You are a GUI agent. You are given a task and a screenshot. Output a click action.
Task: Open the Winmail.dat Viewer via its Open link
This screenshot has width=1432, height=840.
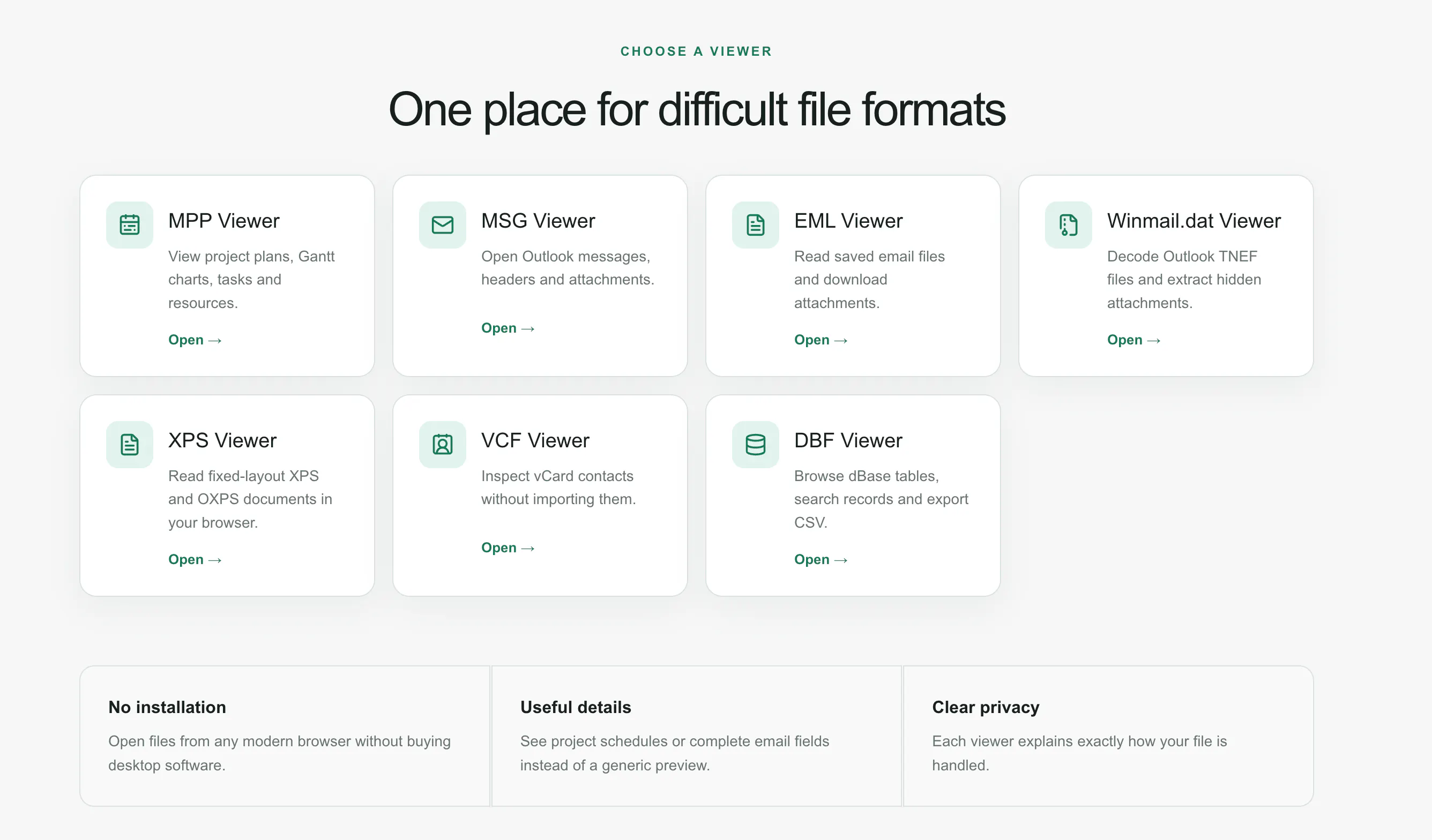tap(1133, 340)
